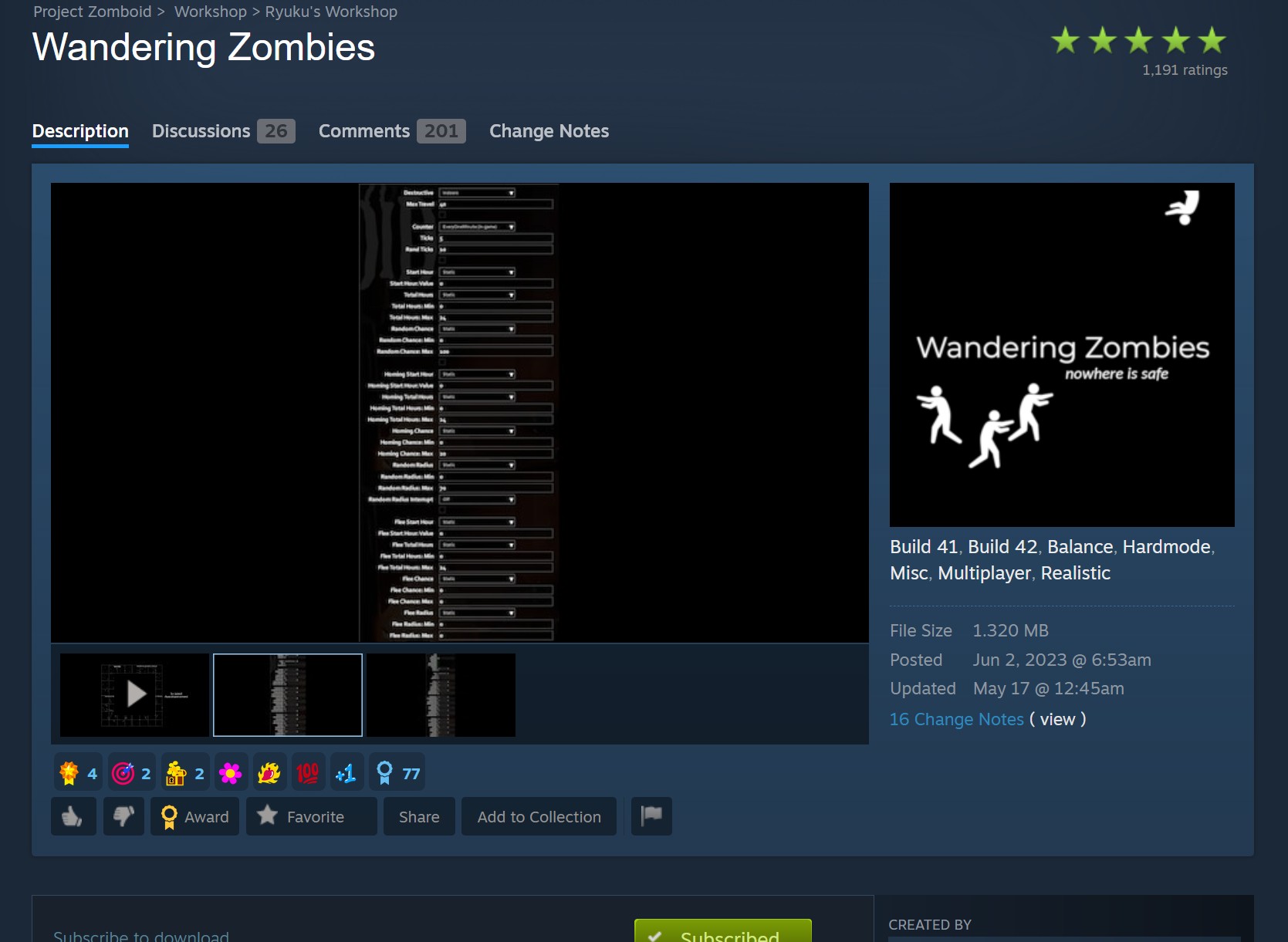Click the red 100 award icon

coord(308,773)
